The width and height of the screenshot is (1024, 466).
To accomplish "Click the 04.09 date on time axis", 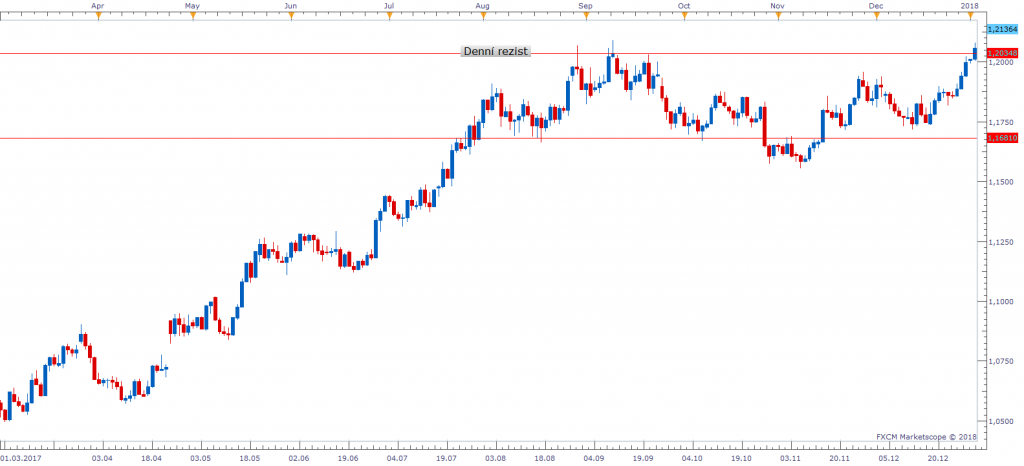I will (x=593, y=456).
